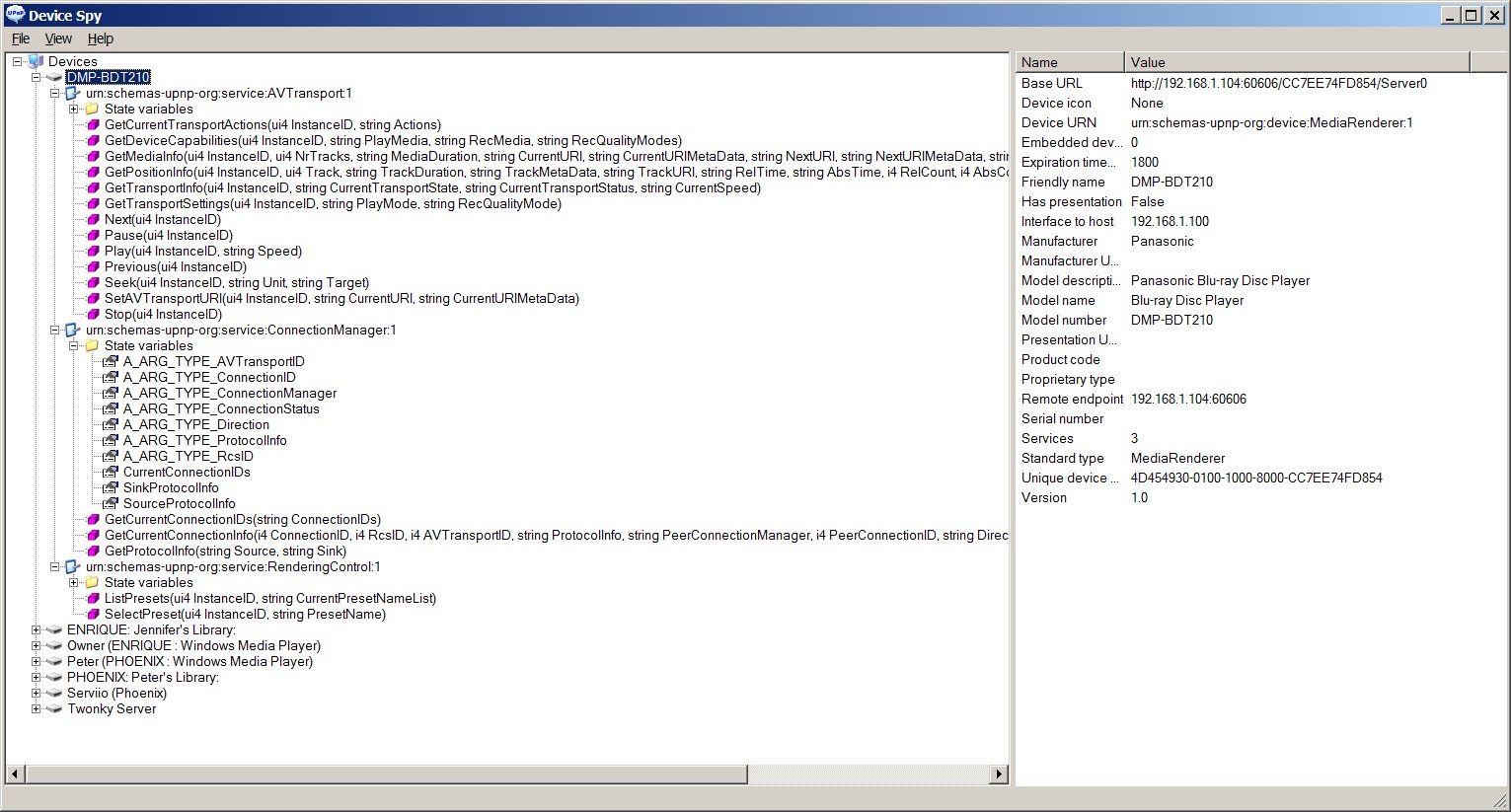Expand ENRIQUE: Jennifer's Library node
Viewport: 1511px width, 812px height.
coord(37,630)
